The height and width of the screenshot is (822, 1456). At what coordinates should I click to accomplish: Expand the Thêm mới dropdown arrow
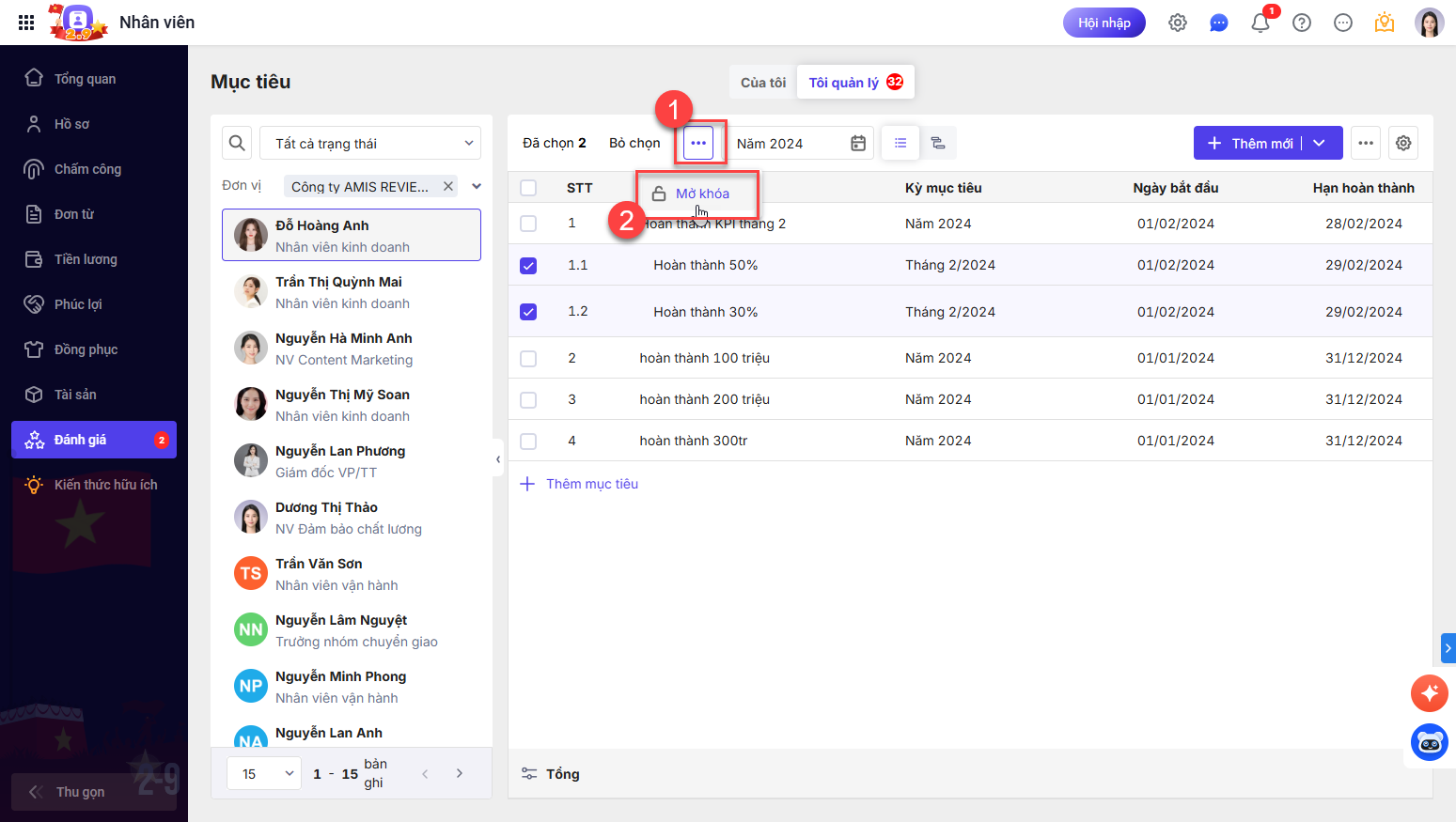[1320, 143]
